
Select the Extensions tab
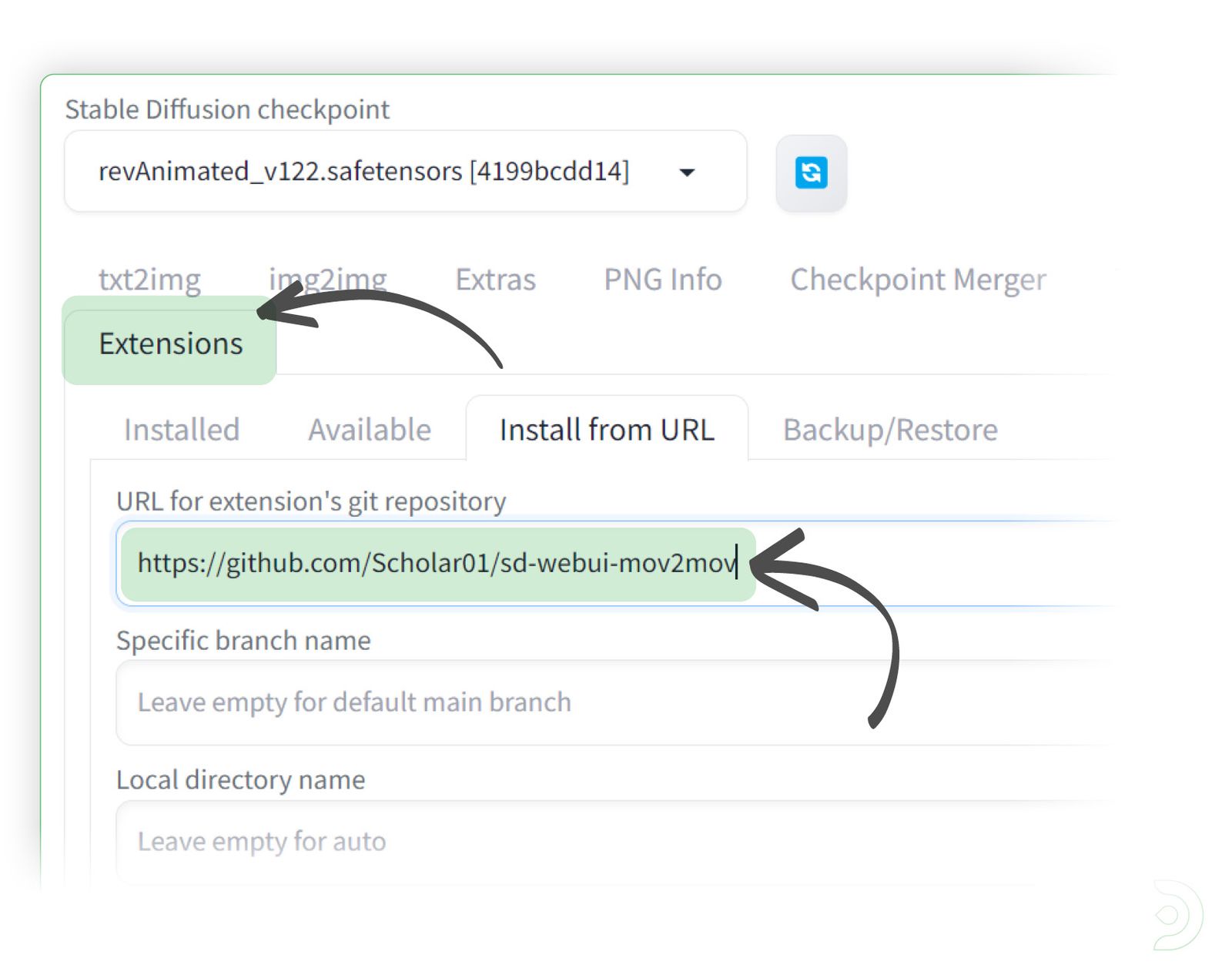170,344
